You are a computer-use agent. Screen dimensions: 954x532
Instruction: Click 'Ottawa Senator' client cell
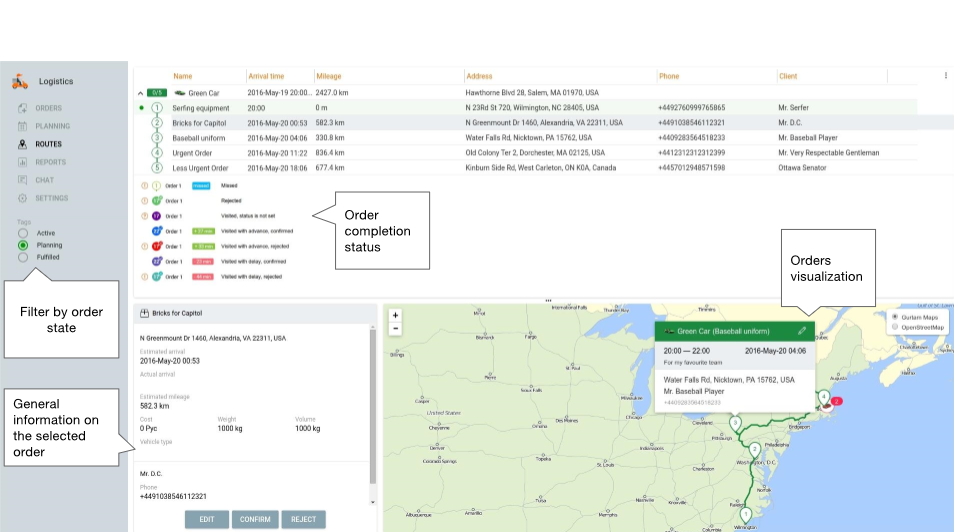click(802, 168)
